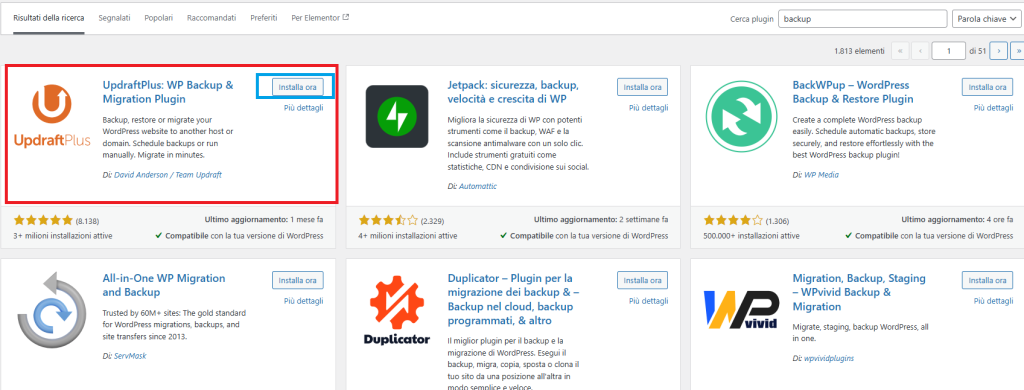Open the Popolari tab
This screenshot has height=390, width=1024.
click(159, 18)
